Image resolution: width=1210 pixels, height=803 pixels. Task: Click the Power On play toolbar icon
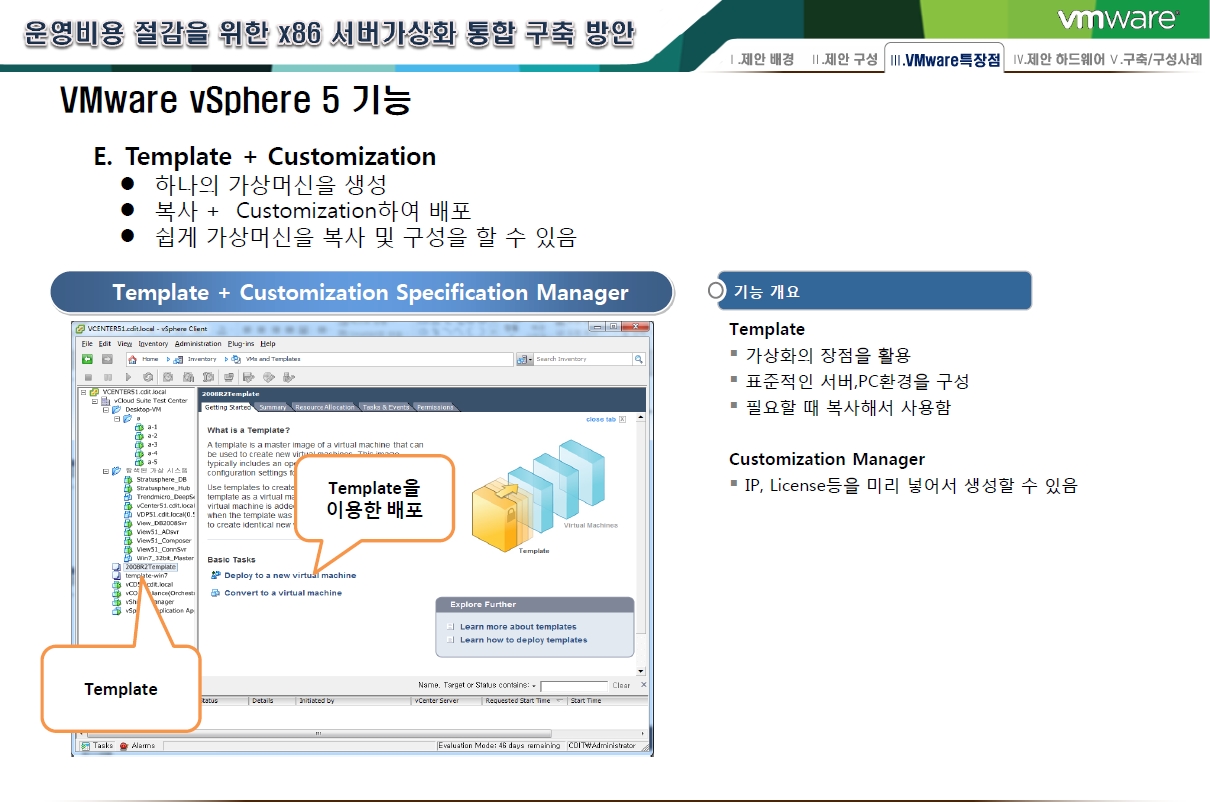pos(127,377)
